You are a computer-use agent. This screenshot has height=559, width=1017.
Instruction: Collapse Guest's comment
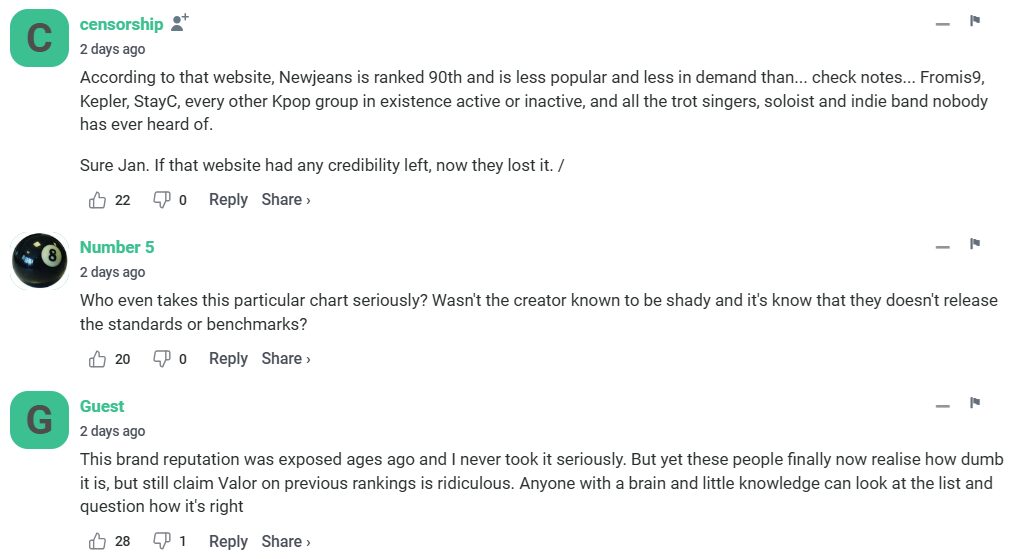click(942, 406)
